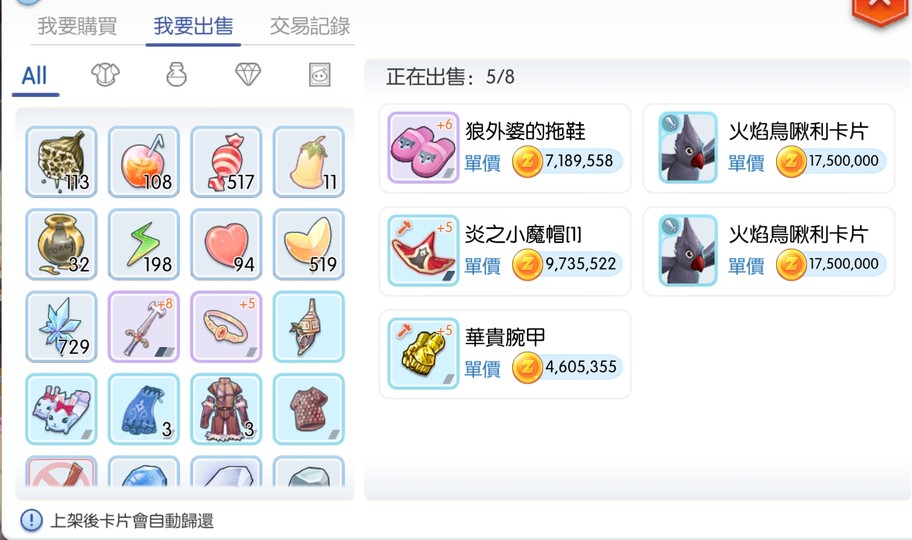Switch to the 我要購買 tab

point(77,26)
